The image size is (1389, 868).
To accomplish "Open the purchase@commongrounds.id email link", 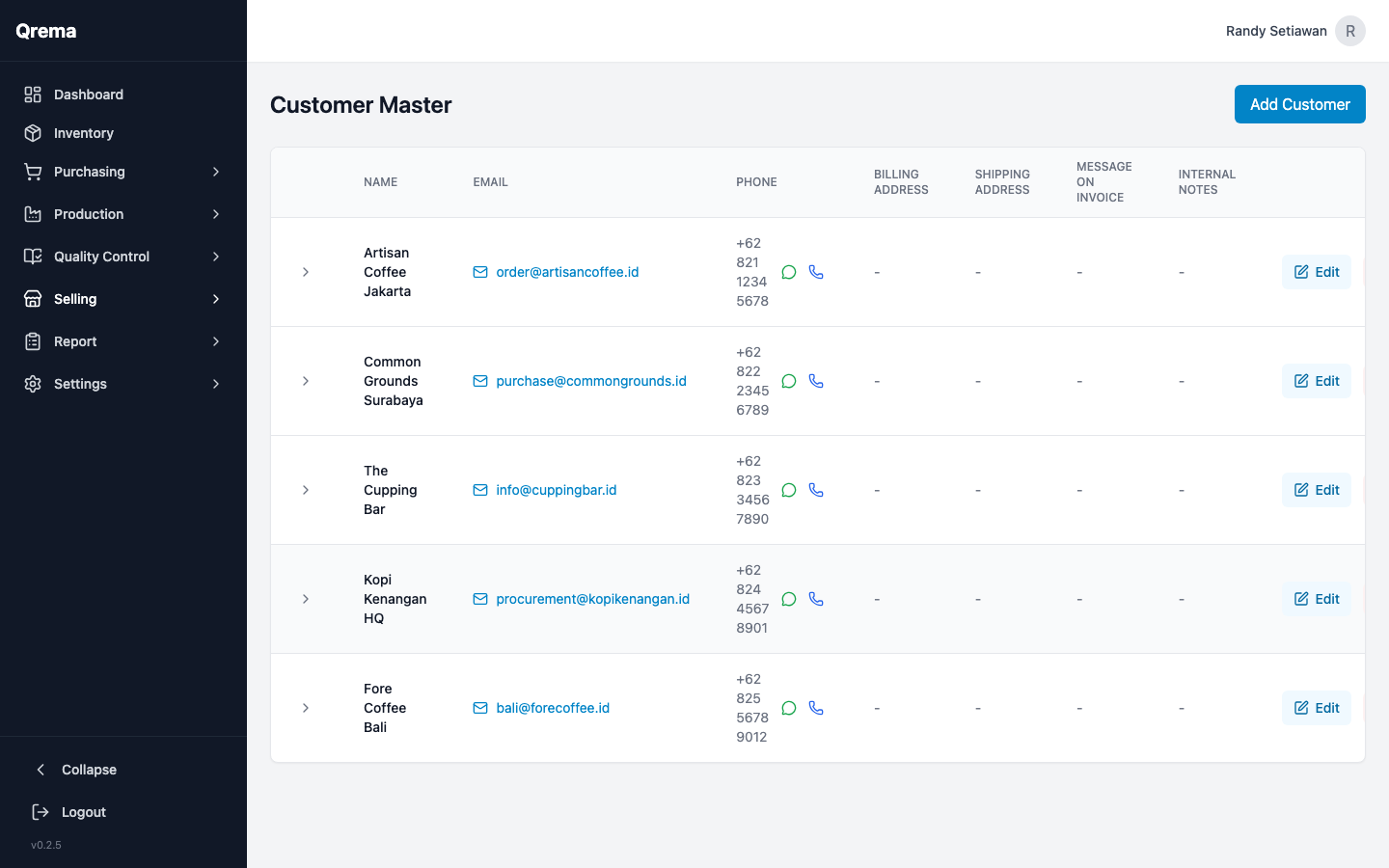I will click(590, 381).
